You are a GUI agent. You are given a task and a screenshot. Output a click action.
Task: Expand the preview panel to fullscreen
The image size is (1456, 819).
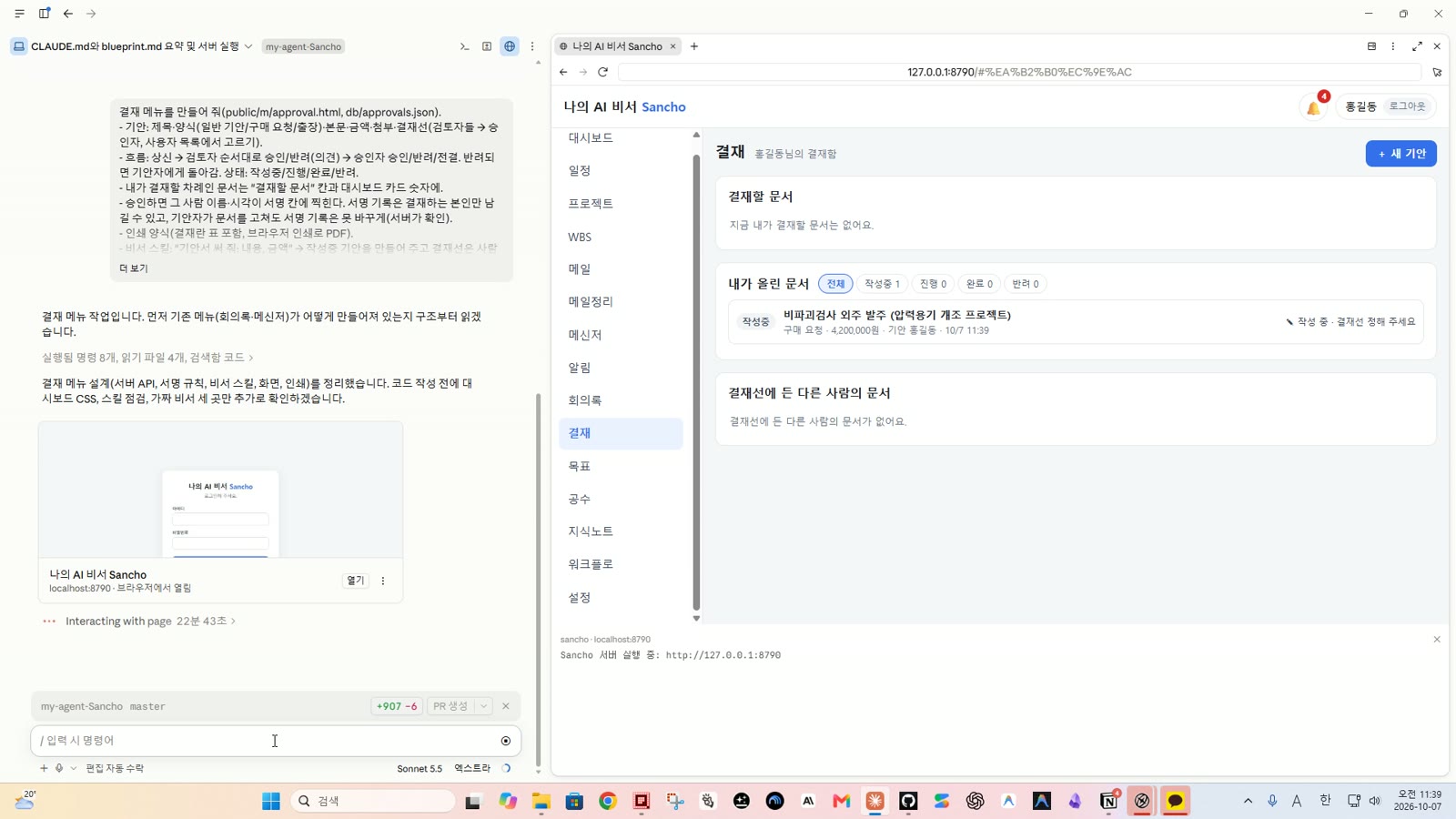[1417, 46]
